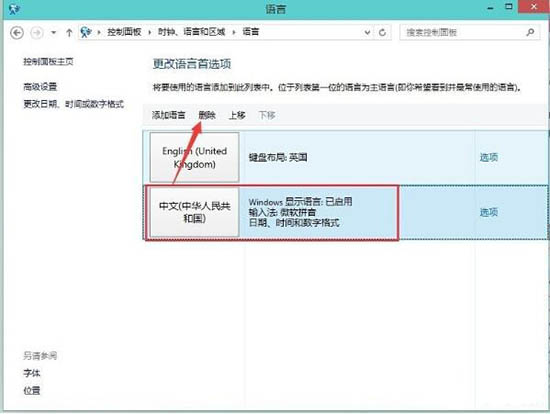The image size is (550, 414).
Task: Open 时钟、语言和区域 breadcrumb
Action: click(192, 32)
